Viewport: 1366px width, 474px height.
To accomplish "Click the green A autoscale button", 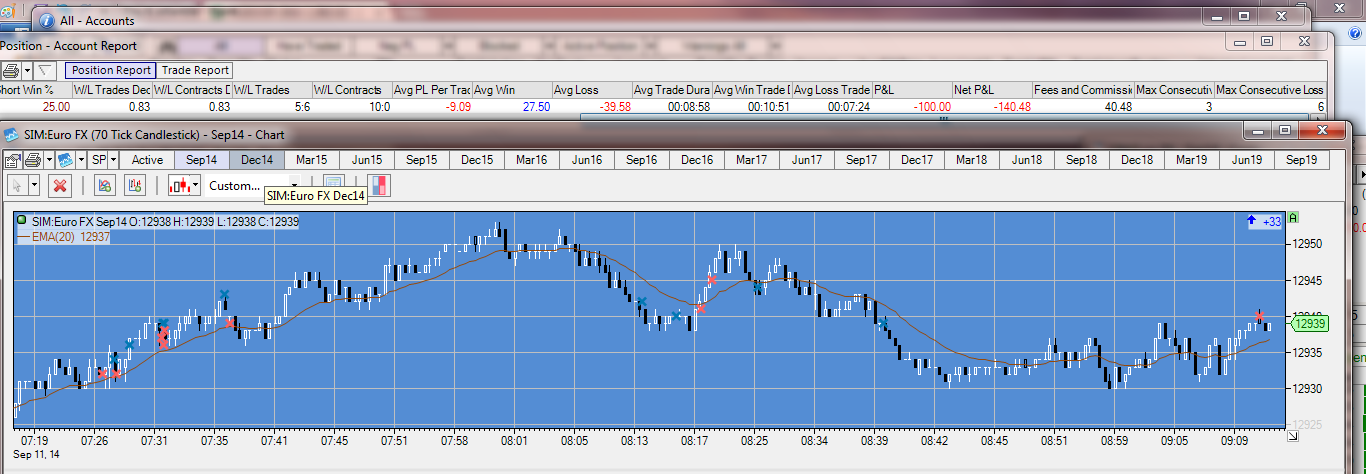I will (x=1294, y=218).
